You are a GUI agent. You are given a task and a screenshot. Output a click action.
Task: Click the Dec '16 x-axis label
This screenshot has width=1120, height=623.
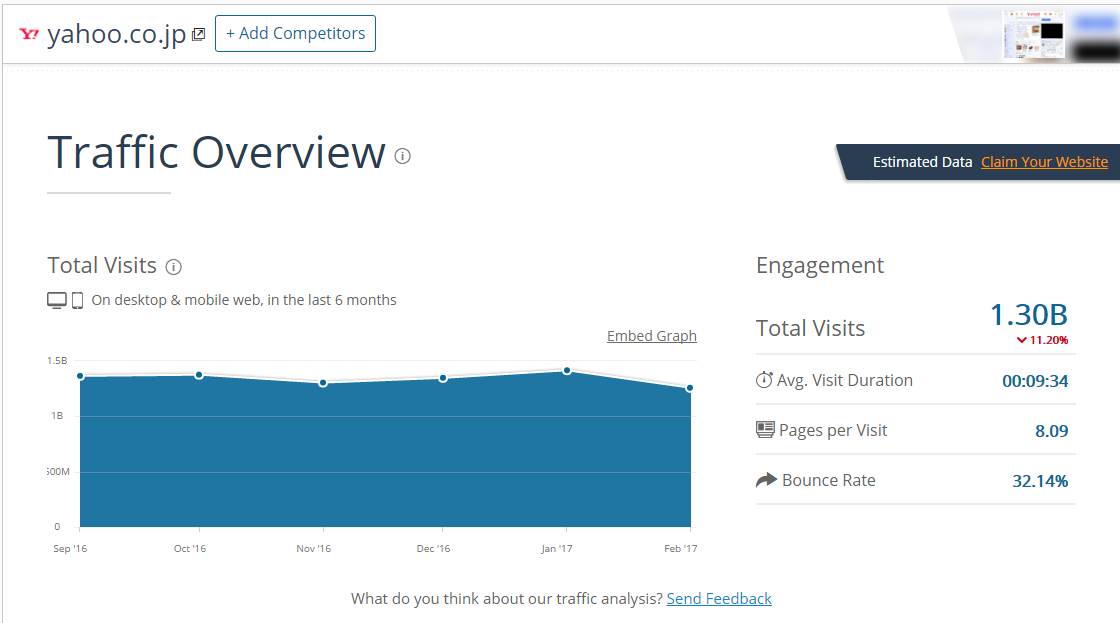click(434, 549)
